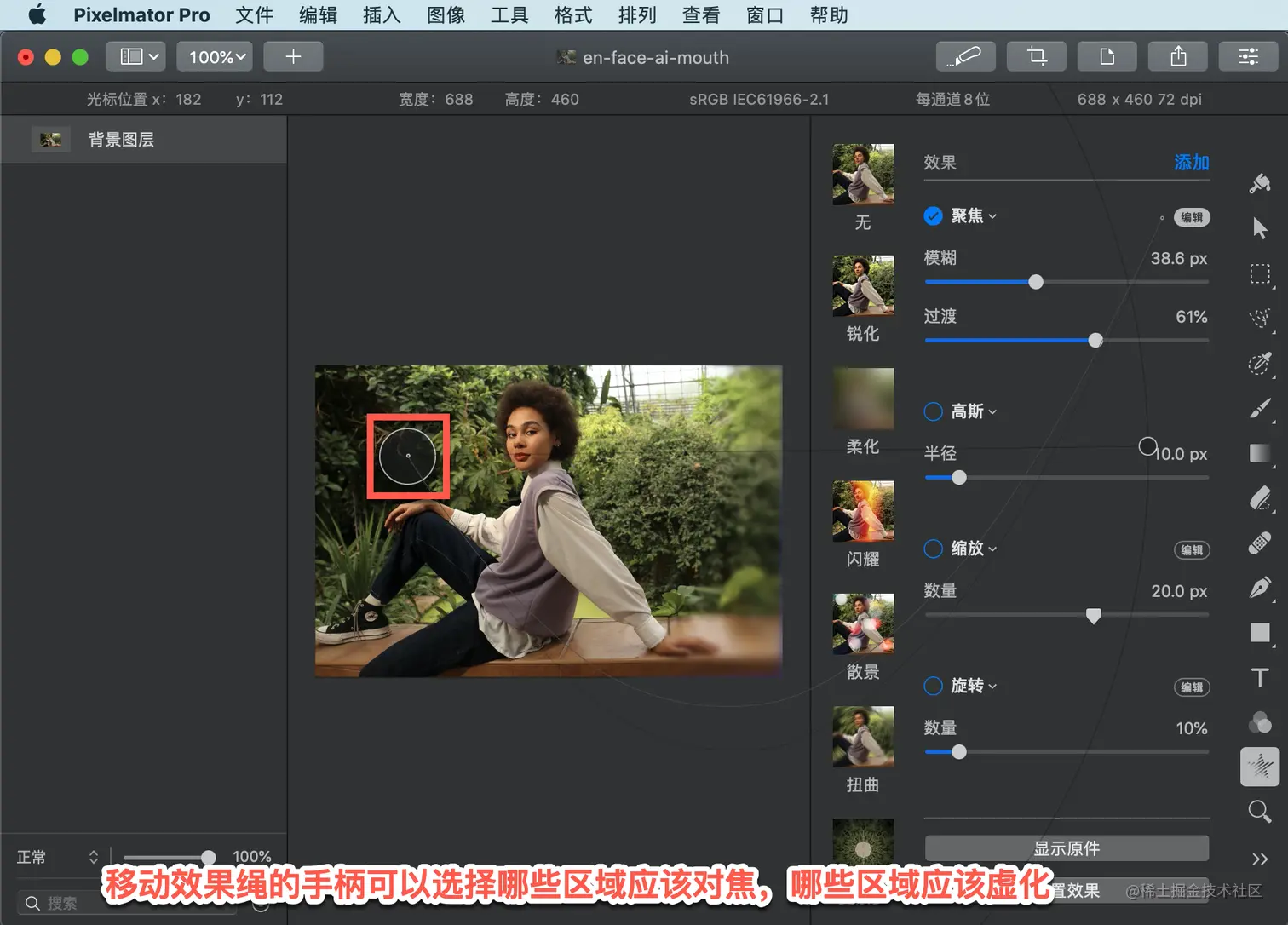Click the 背景图层 layer thumbnail

pyautogui.click(x=50, y=139)
